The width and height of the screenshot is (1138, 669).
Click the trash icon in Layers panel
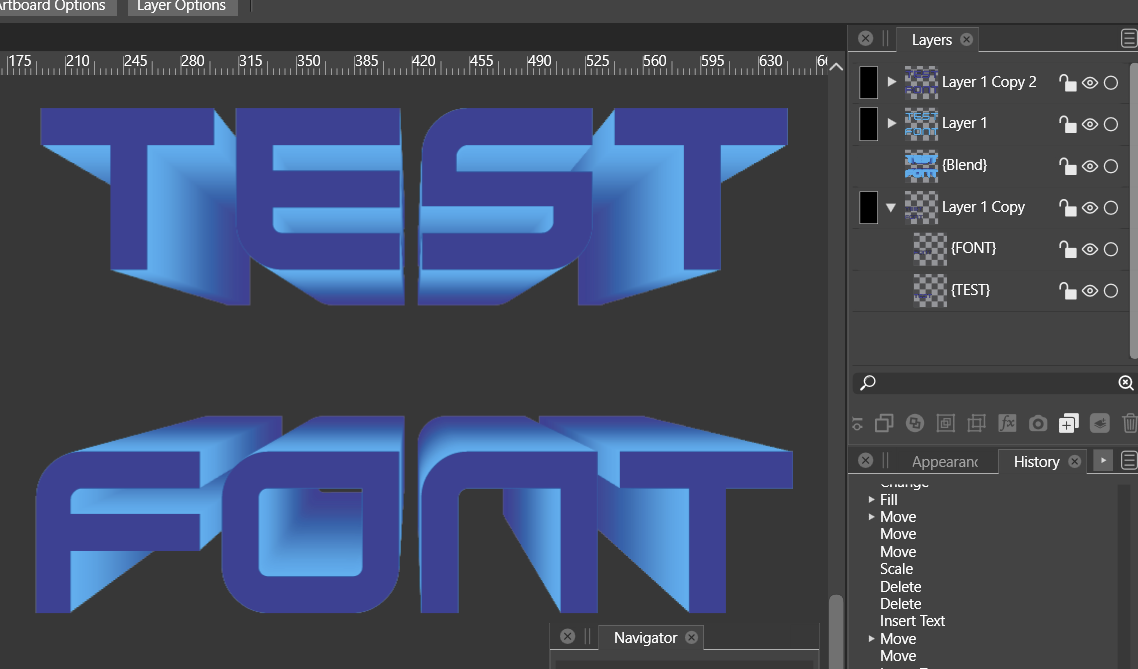(x=1129, y=424)
